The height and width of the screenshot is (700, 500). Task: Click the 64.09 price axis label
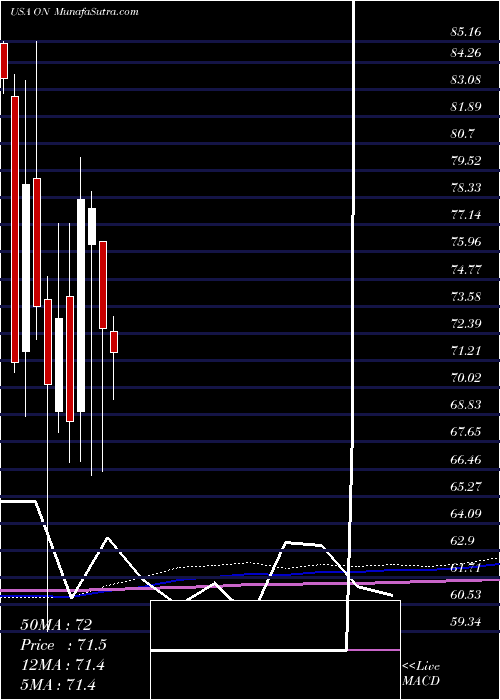click(466, 514)
